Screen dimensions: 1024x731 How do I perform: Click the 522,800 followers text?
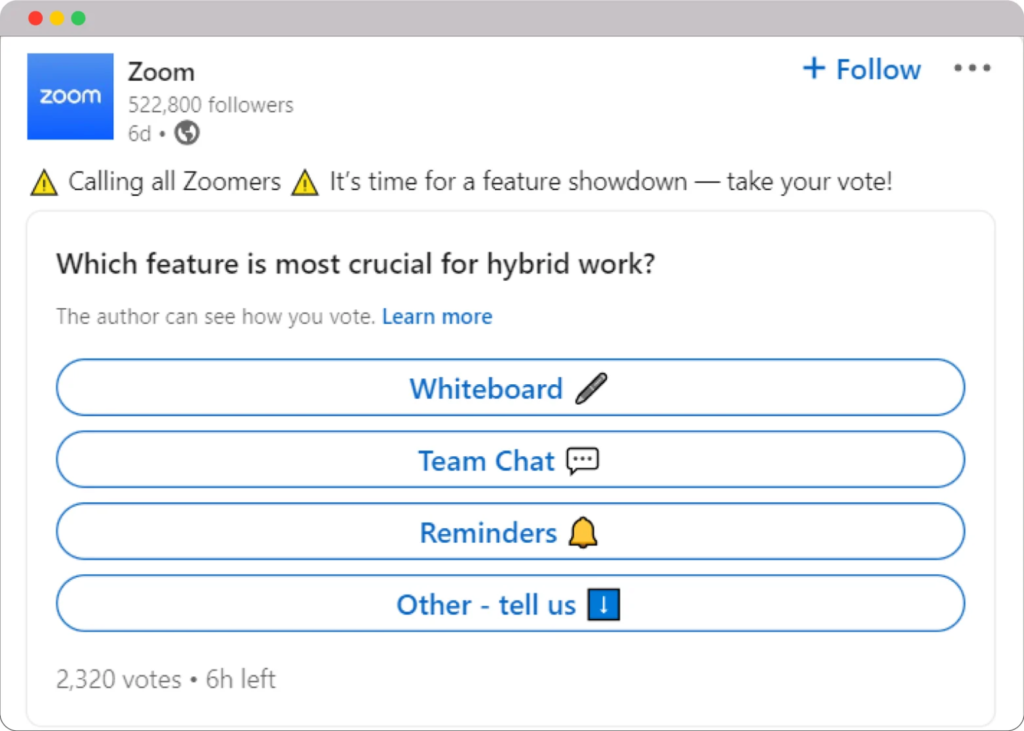click(211, 105)
